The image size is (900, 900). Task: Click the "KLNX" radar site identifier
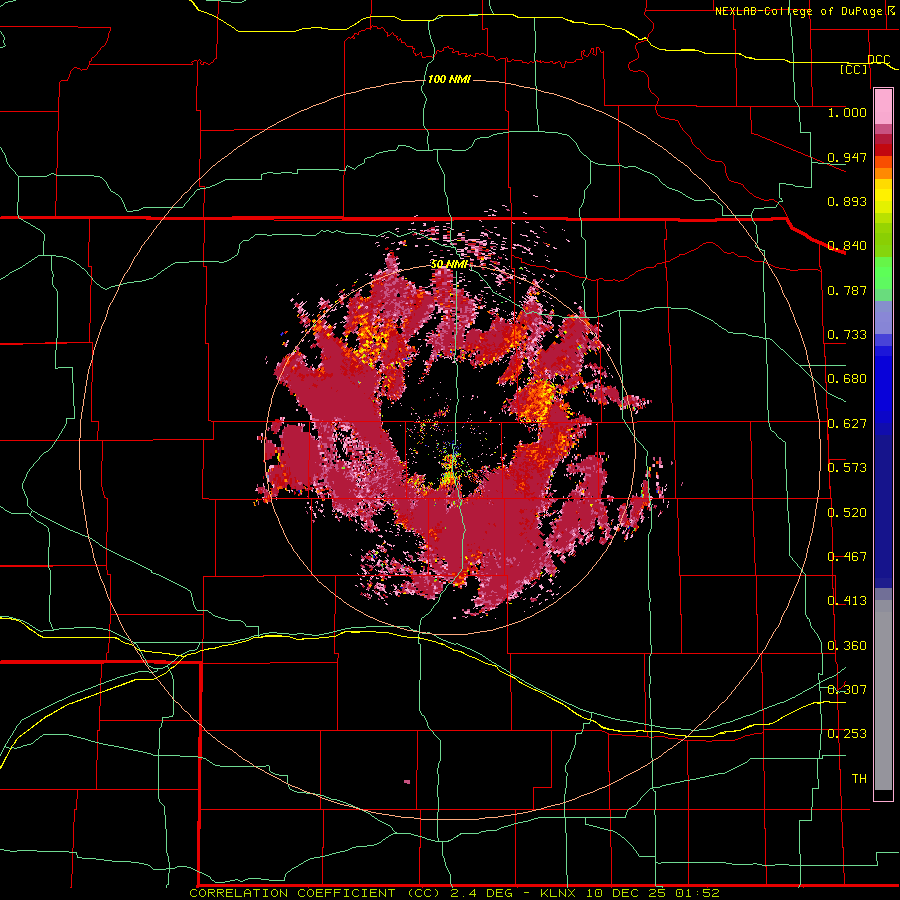coord(559,893)
